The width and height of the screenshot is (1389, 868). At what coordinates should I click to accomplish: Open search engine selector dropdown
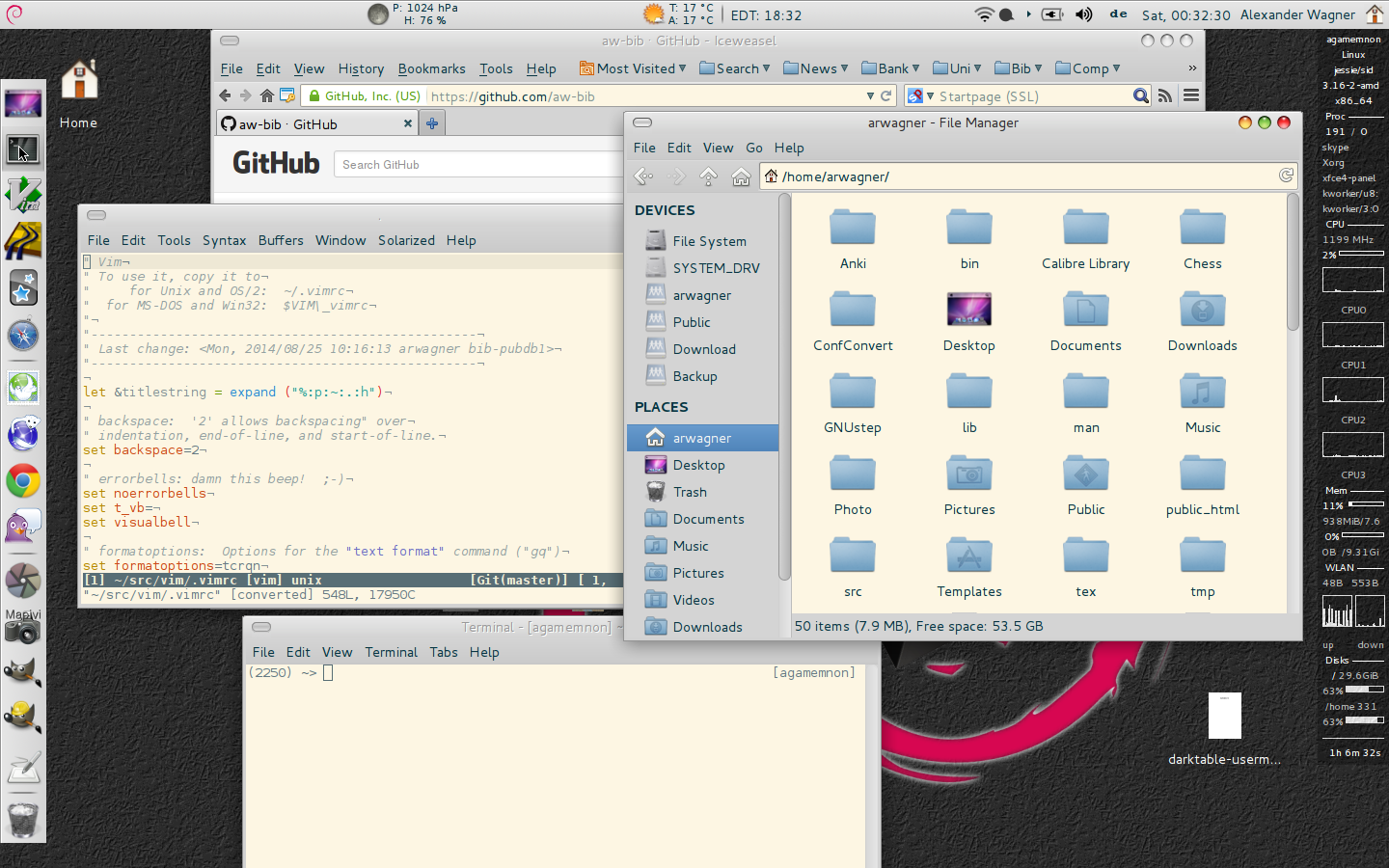[x=921, y=95]
